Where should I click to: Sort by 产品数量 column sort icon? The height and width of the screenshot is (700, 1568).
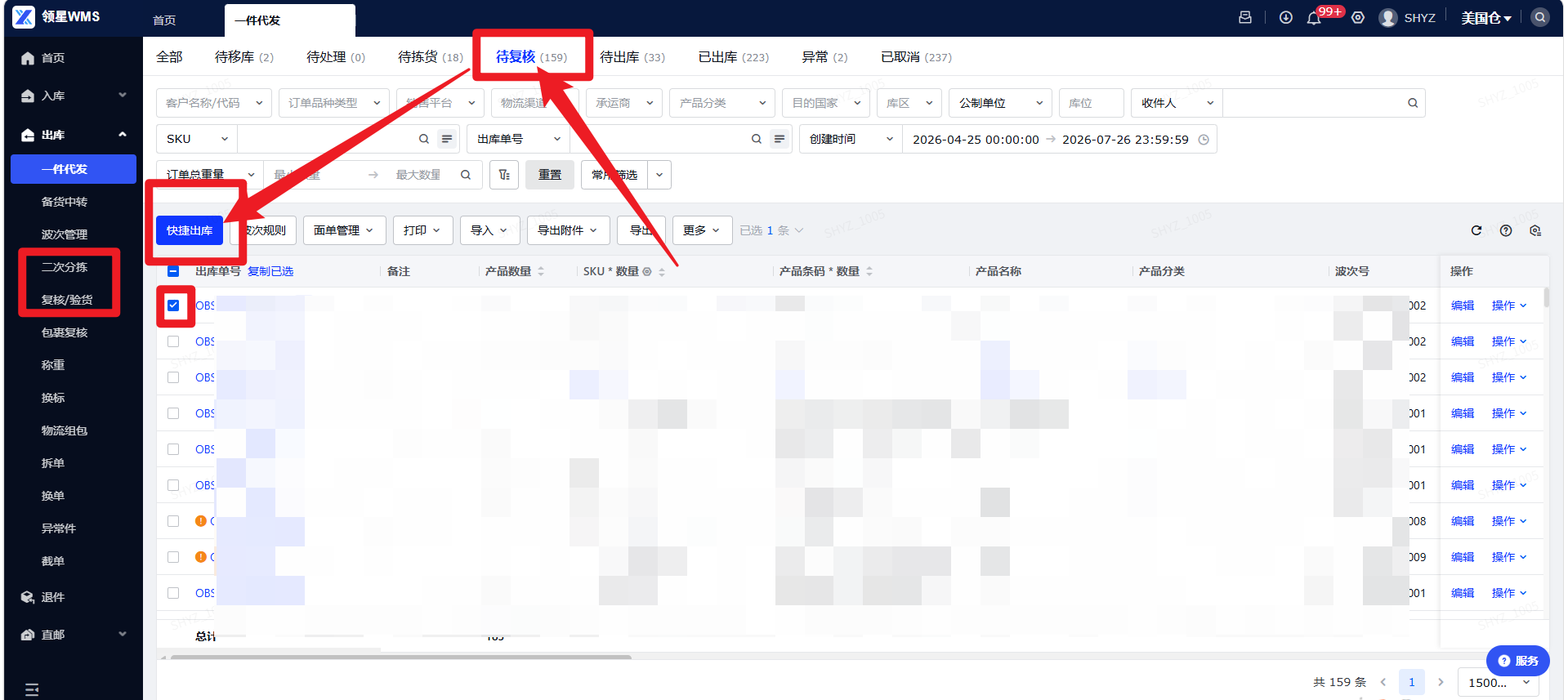point(541,271)
